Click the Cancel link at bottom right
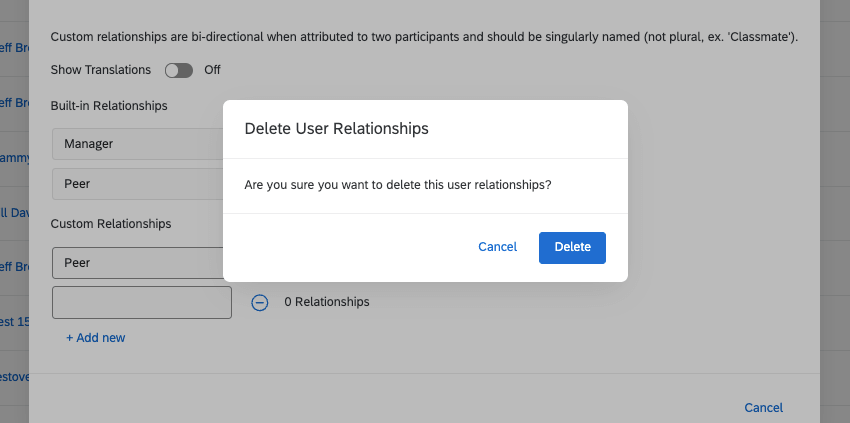850x423 pixels. (x=763, y=407)
